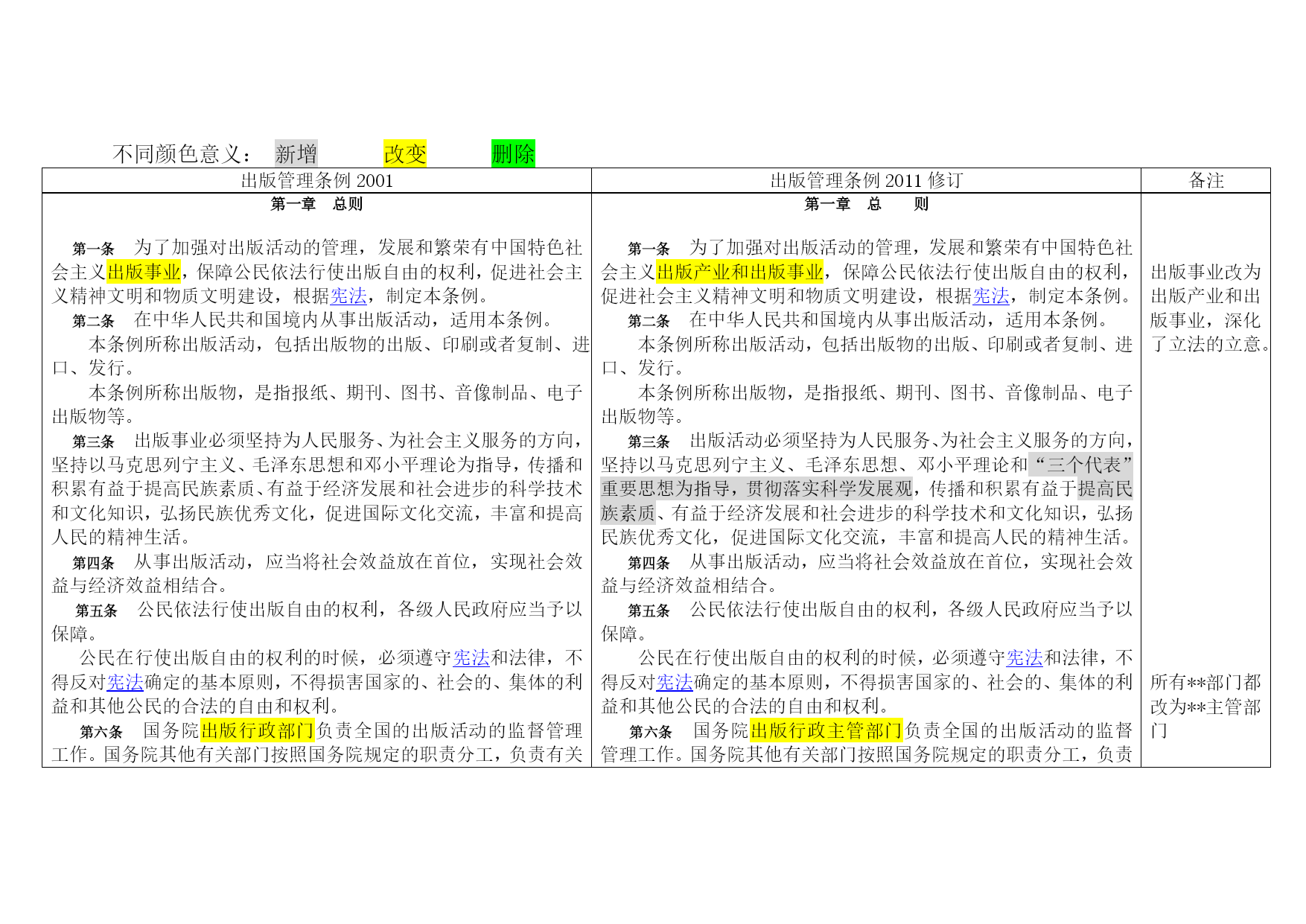Image resolution: width=1306 pixels, height=924 pixels.
Task: Open the 得反对宪法 link in the 2001 column
Action: pyautogui.click(x=125, y=682)
